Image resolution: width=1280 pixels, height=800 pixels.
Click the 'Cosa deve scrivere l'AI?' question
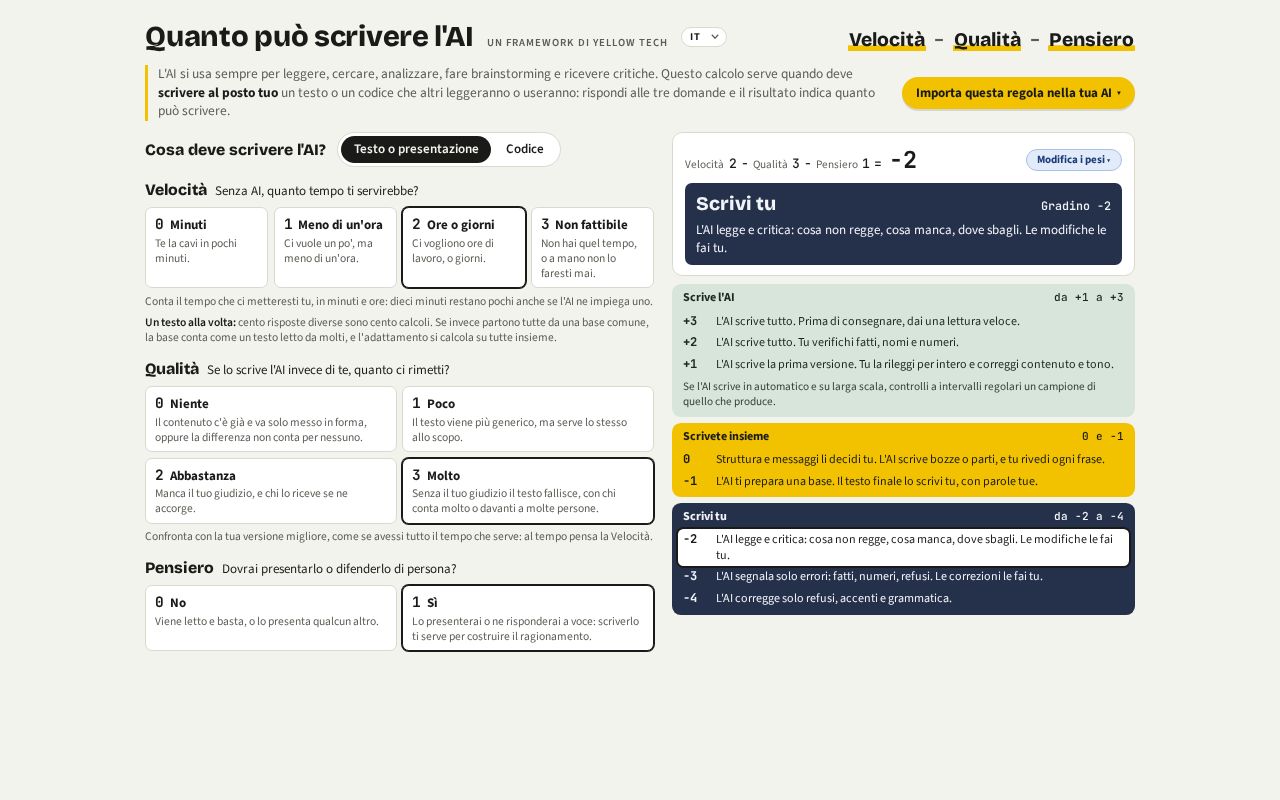235,150
